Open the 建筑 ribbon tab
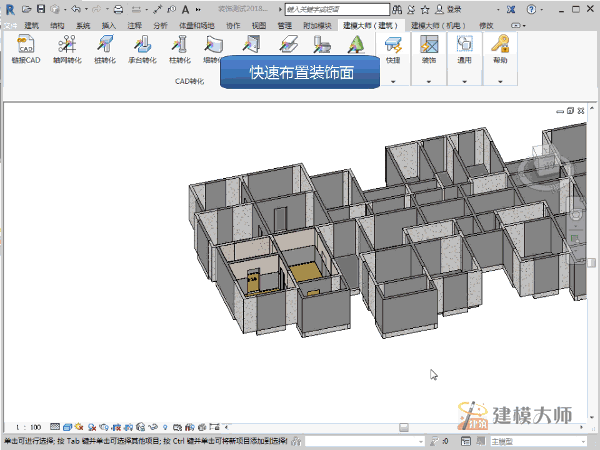The image size is (600, 450). [x=32, y=26]
